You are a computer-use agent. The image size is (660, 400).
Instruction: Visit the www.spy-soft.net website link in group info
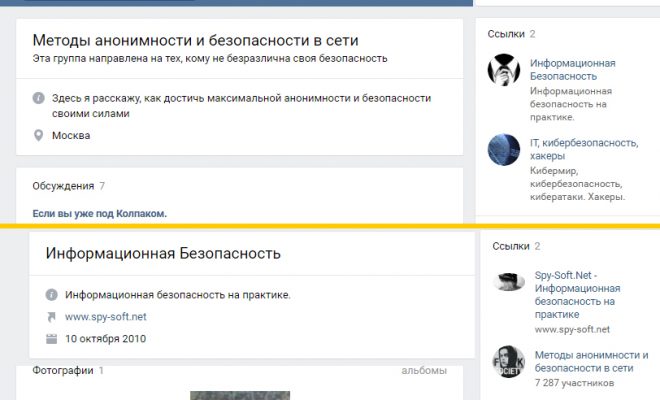(106, 317)
